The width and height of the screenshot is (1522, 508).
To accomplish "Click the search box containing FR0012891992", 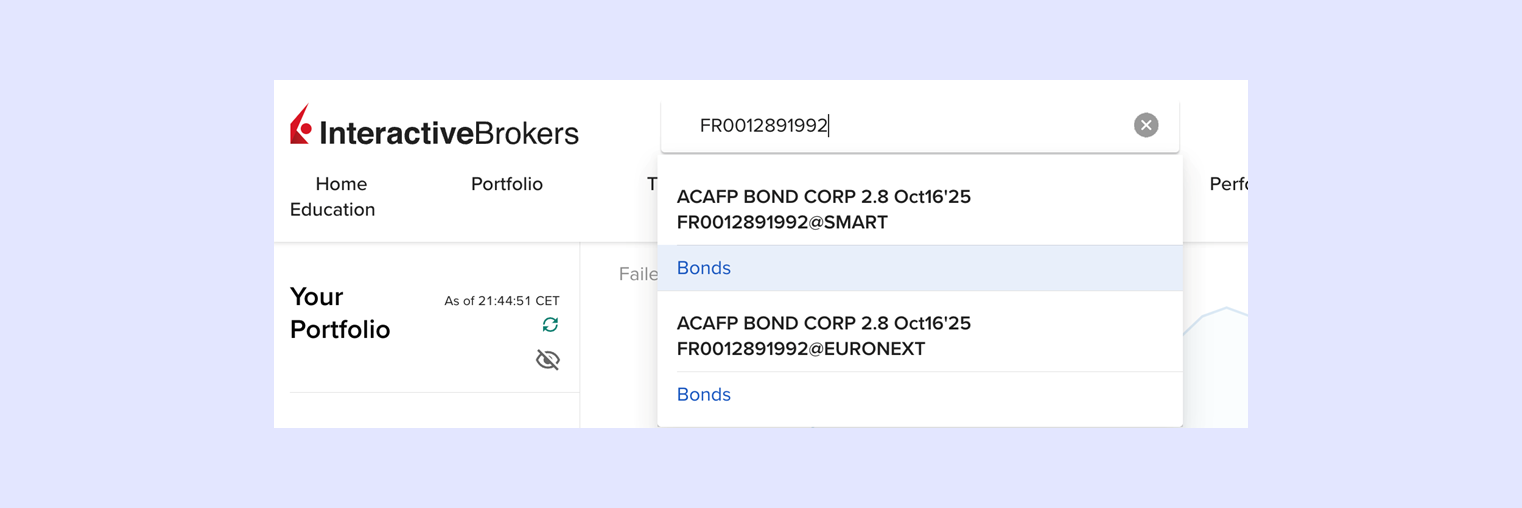I will (x=900, y=126).
